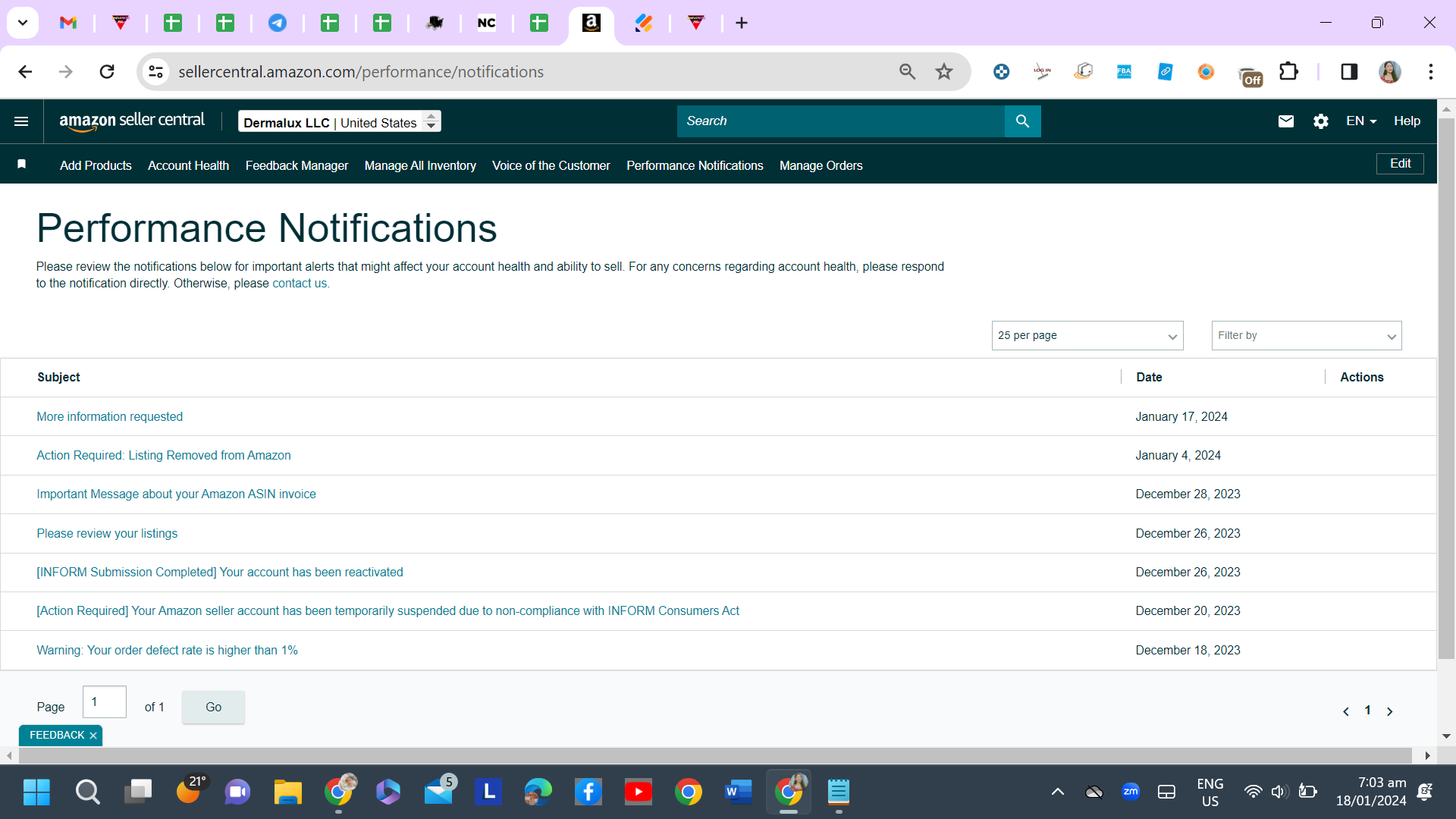Expand the 25 per page dropdown
1456x819 pixels.
point(1087,336)
